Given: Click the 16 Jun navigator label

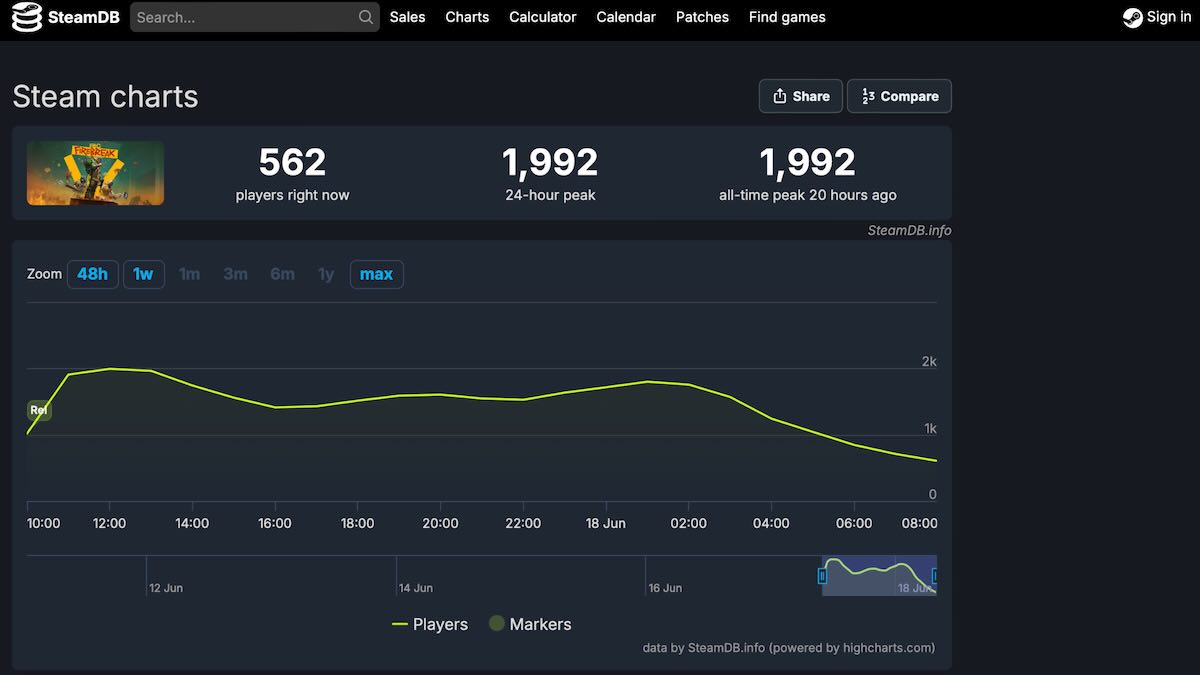Looking at the screenshot, I should click(665, 588).
